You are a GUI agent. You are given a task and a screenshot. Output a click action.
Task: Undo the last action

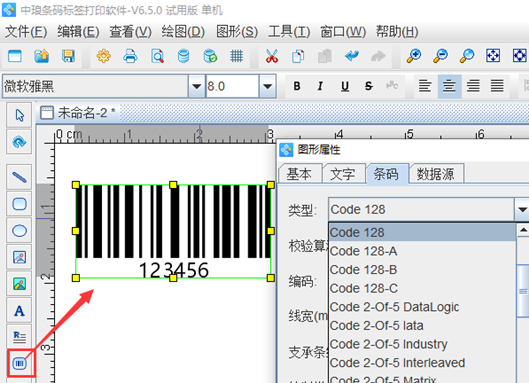(352, 56)
